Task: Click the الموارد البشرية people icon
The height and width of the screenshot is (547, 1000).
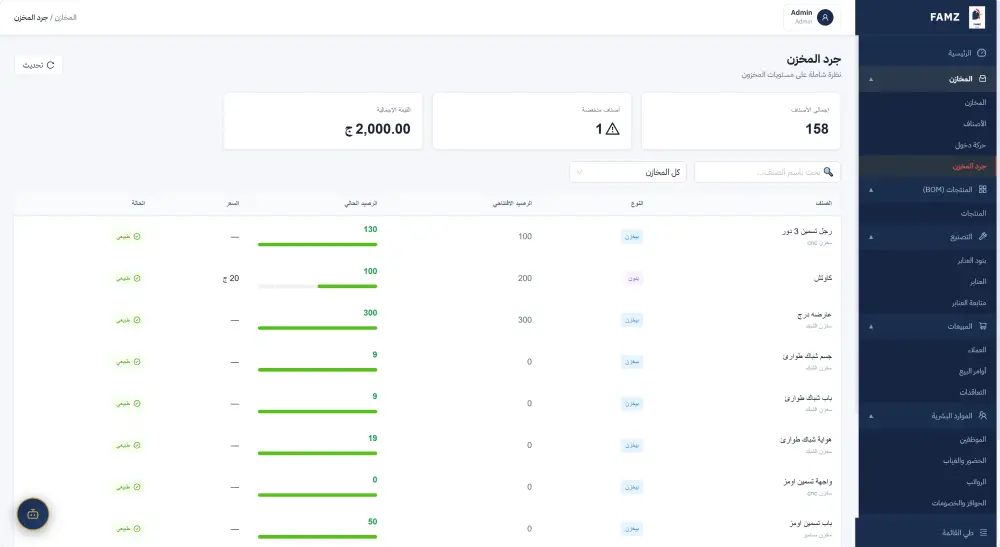Action: pos(982,416)
